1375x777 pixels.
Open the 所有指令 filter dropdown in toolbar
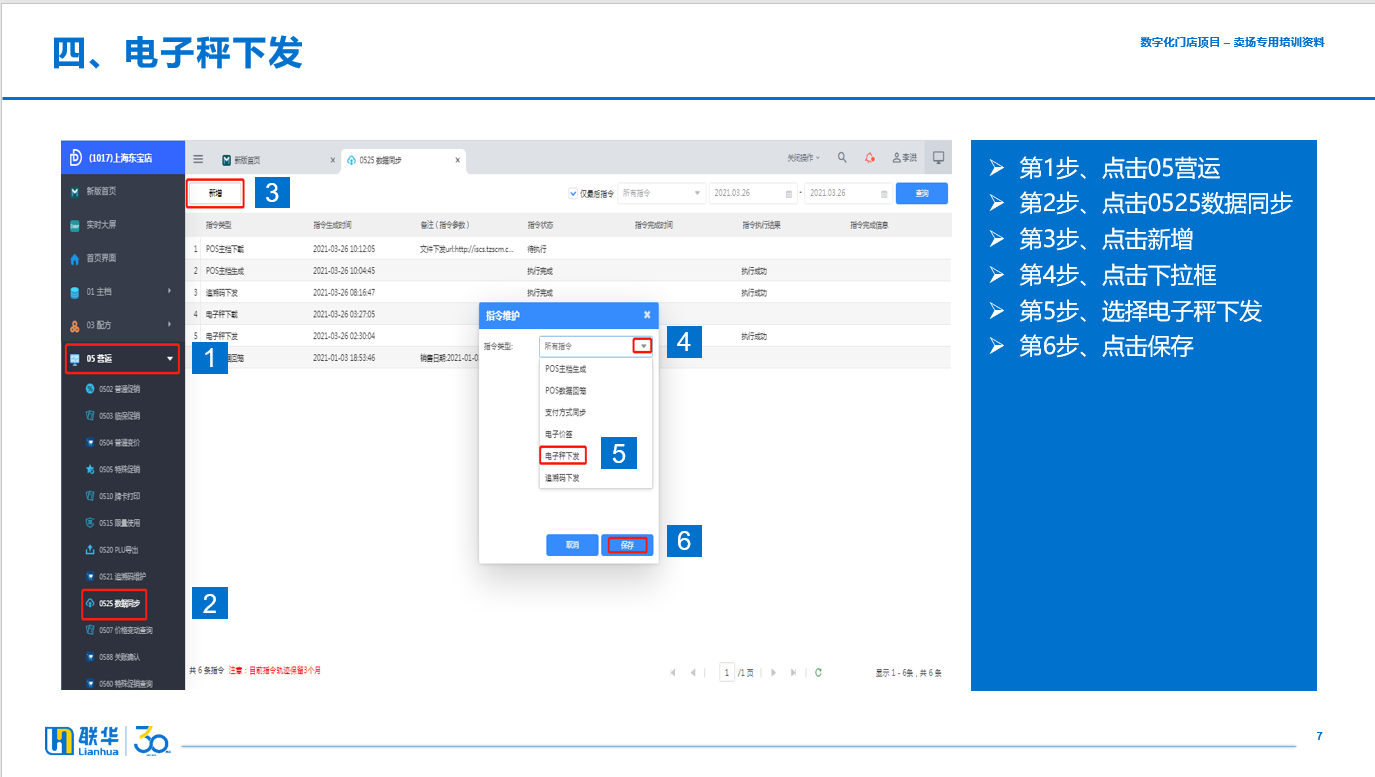pos(661,194)
